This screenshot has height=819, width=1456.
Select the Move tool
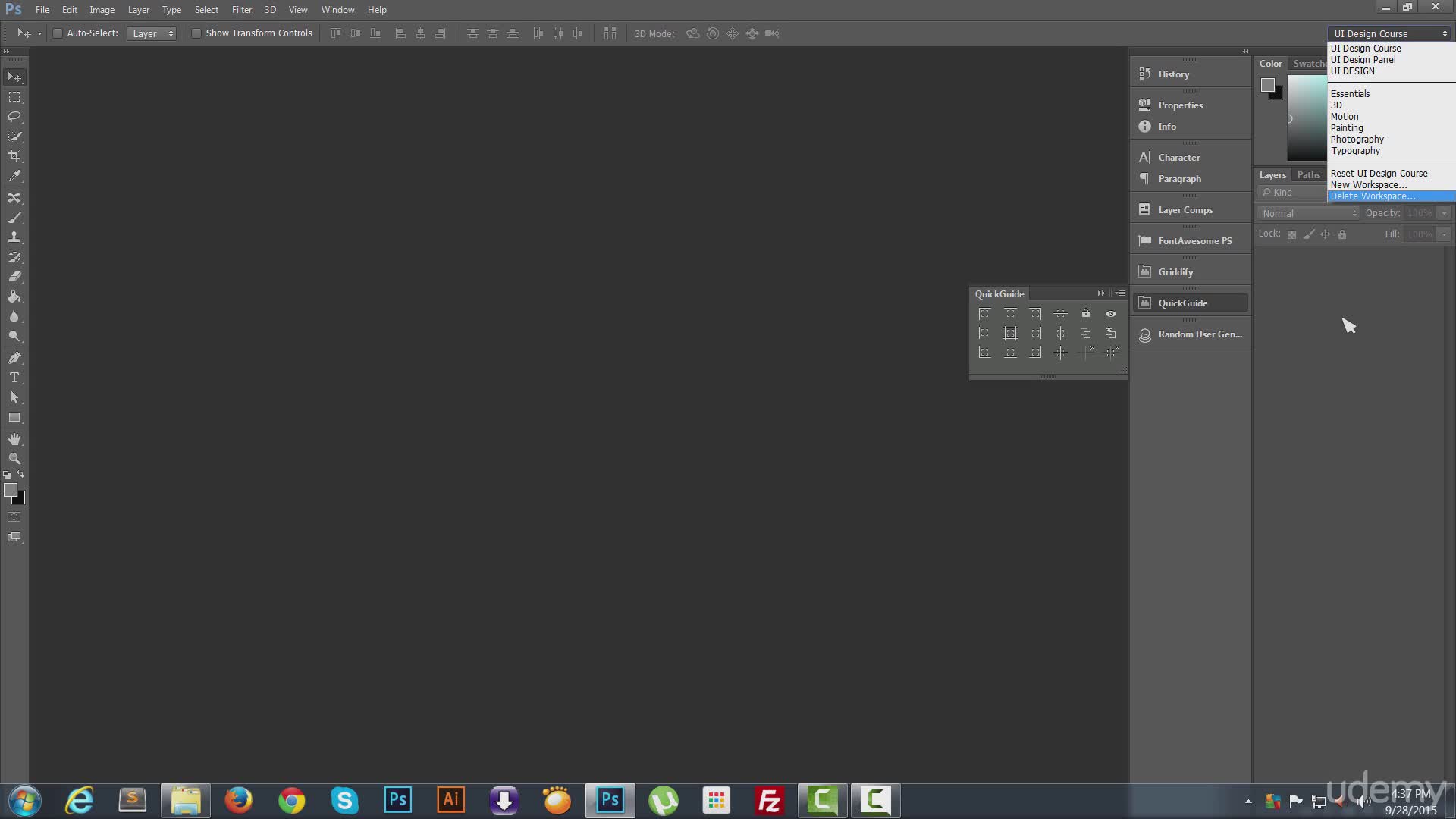pos(14,77)
